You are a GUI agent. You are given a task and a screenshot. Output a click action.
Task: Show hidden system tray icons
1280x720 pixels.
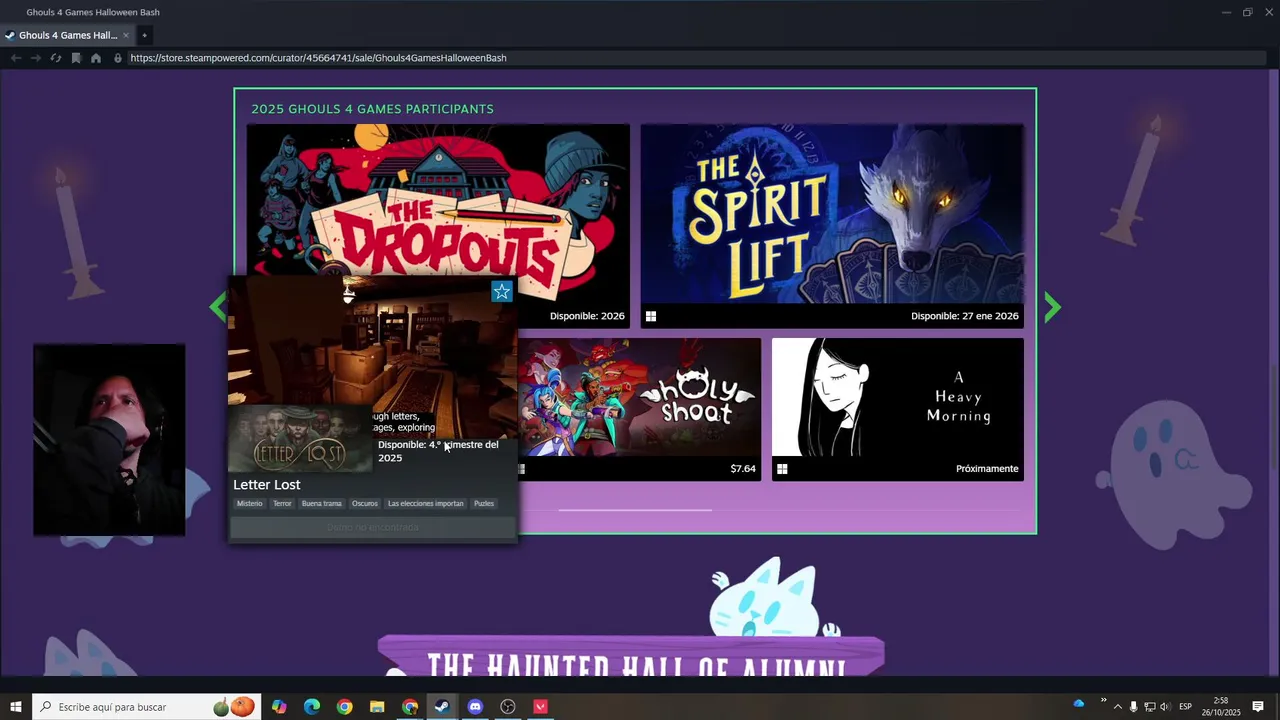pos(1118,707)
